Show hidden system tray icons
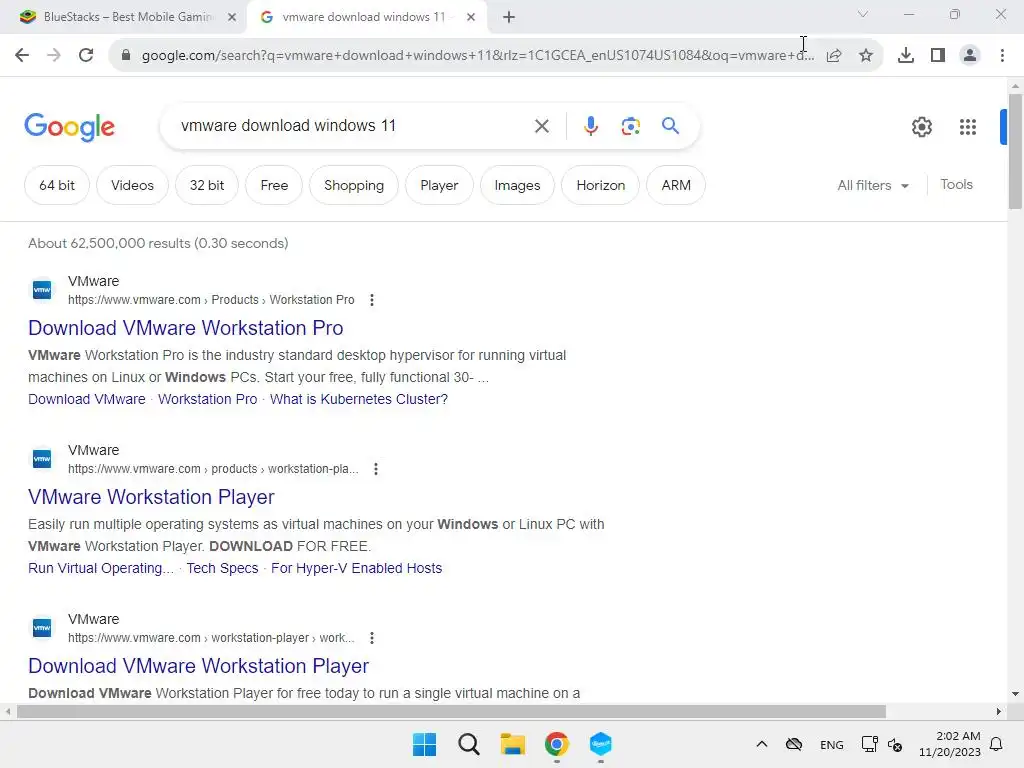The width and height of the screenshot is (1024, 768). [x=761, y=744]
